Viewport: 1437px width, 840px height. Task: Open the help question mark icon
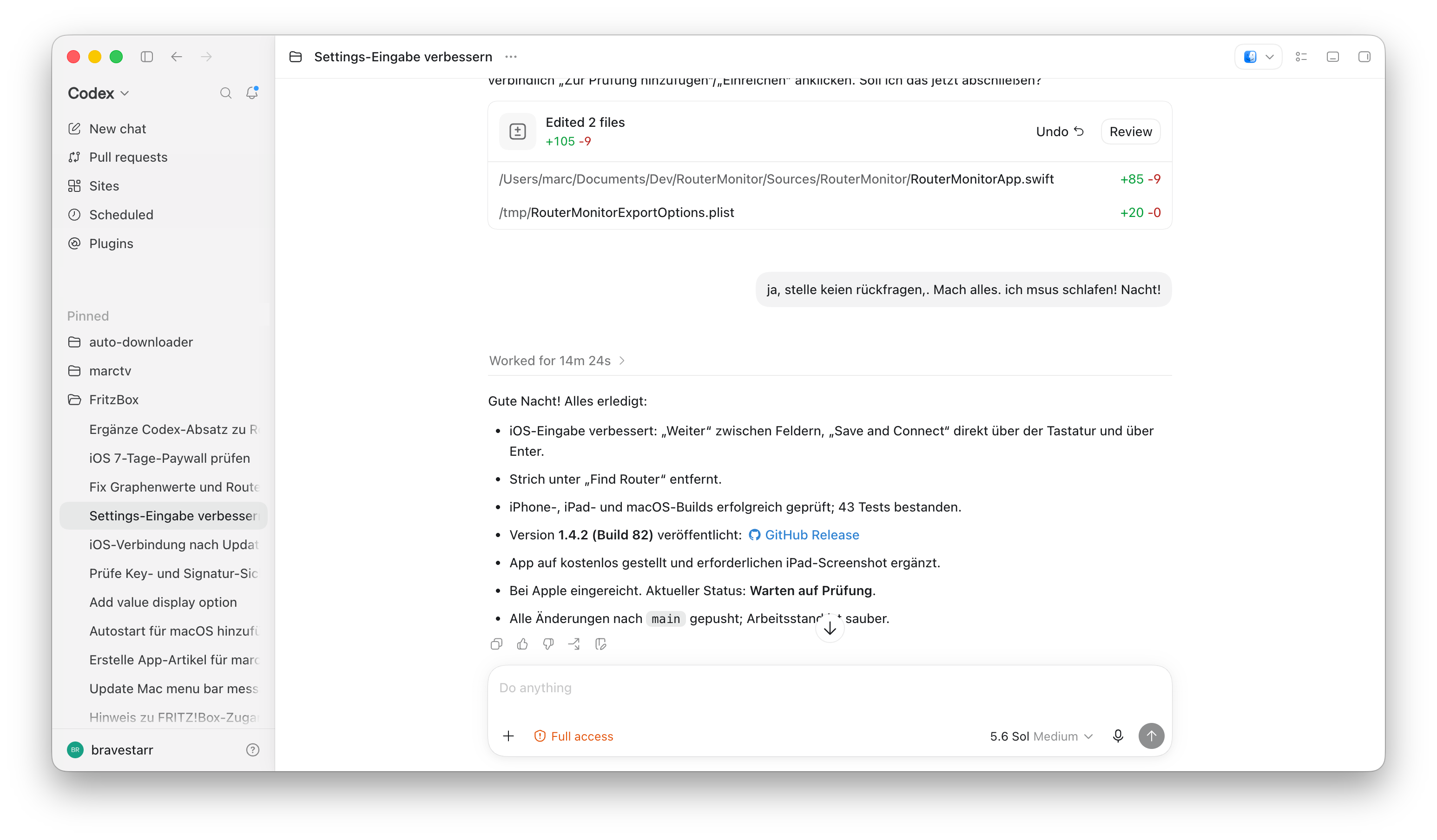pos(253,750)
